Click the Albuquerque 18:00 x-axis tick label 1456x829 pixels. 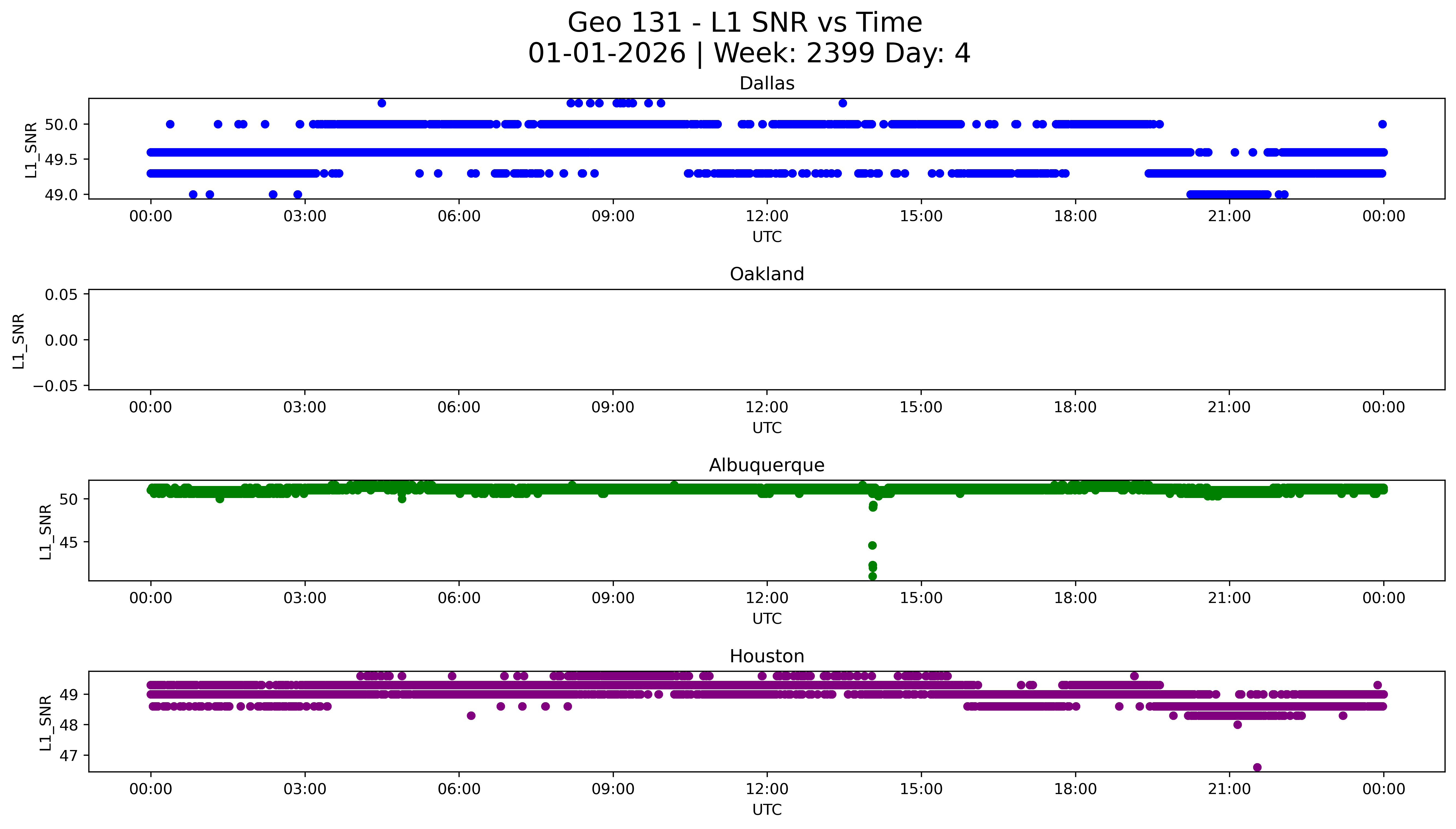[1075, 598]
